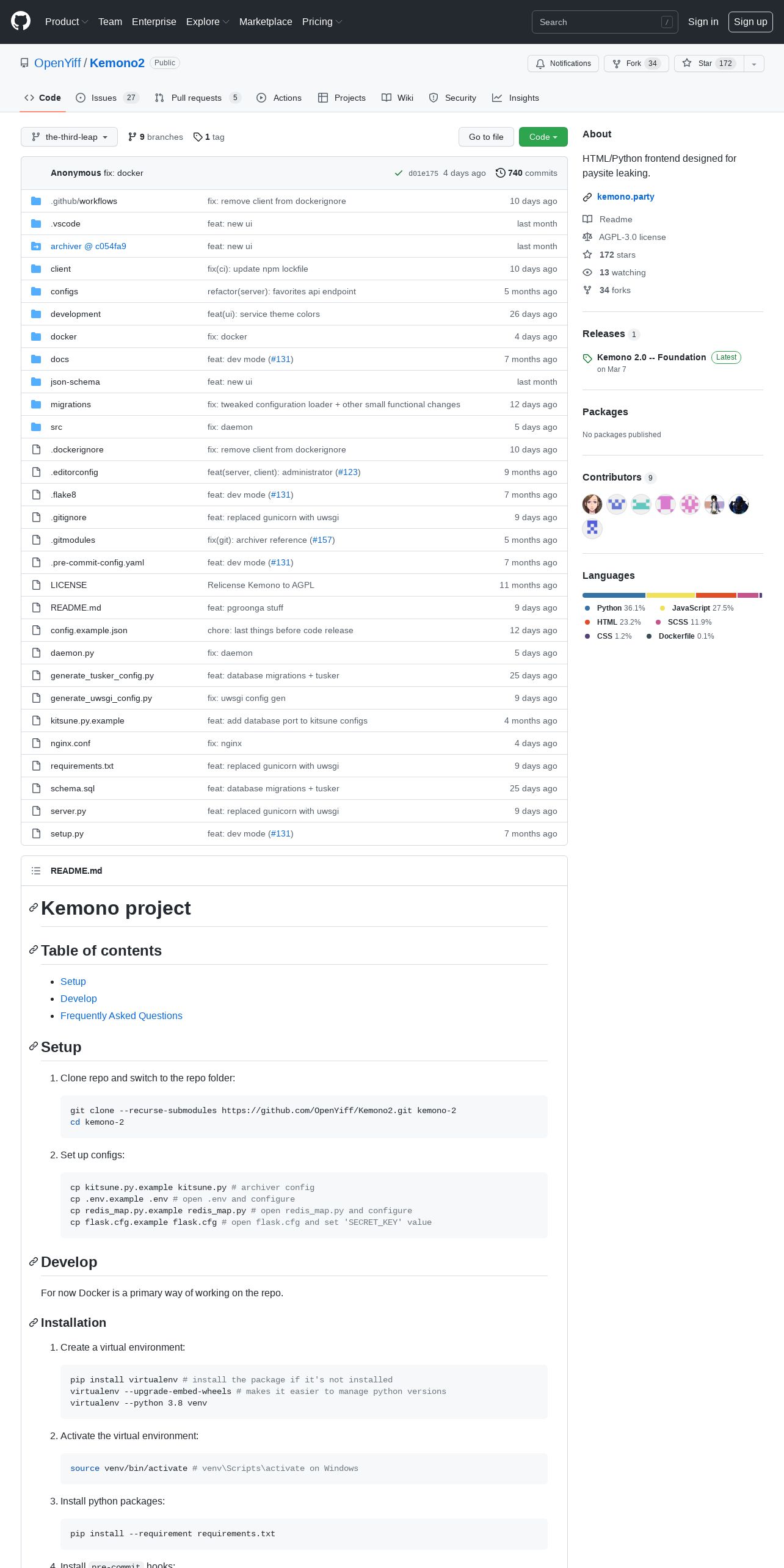Screen dimensions: 784x1568
Task: Open the Security tab
Action: coord(452,98)
